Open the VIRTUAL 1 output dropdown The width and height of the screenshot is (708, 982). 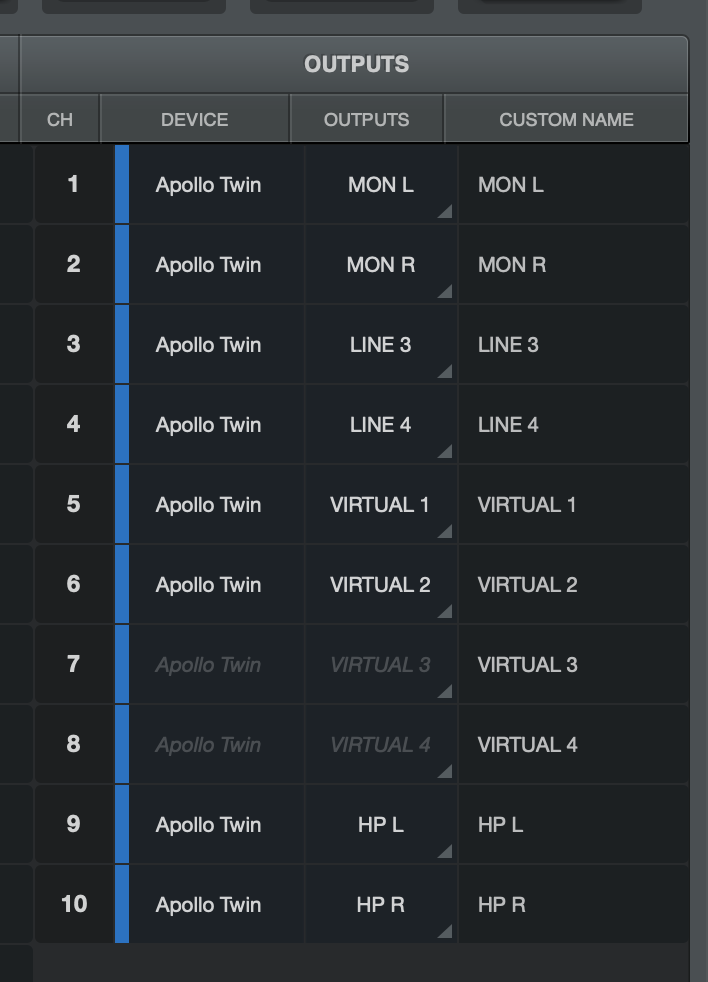pos(381,505)
